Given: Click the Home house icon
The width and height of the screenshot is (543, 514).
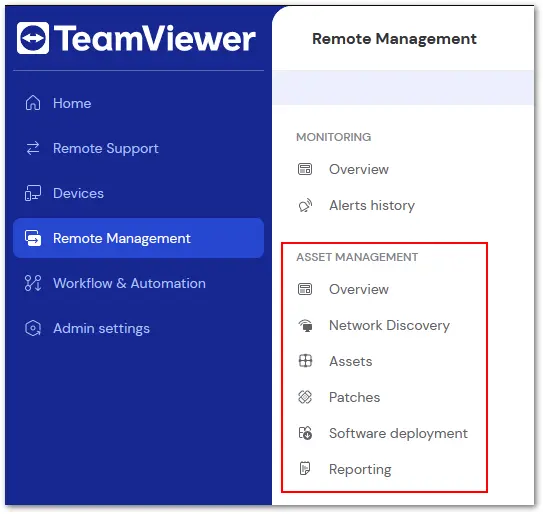Looking at the screenshot, I should tap(33, 103).
